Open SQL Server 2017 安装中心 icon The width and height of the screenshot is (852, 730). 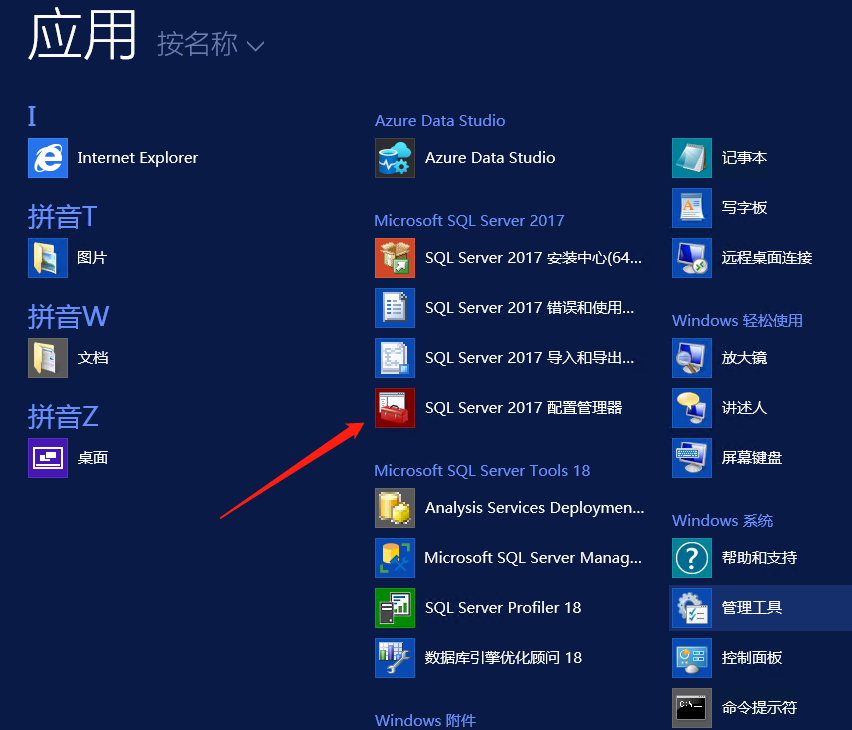[x=395, y=258]
